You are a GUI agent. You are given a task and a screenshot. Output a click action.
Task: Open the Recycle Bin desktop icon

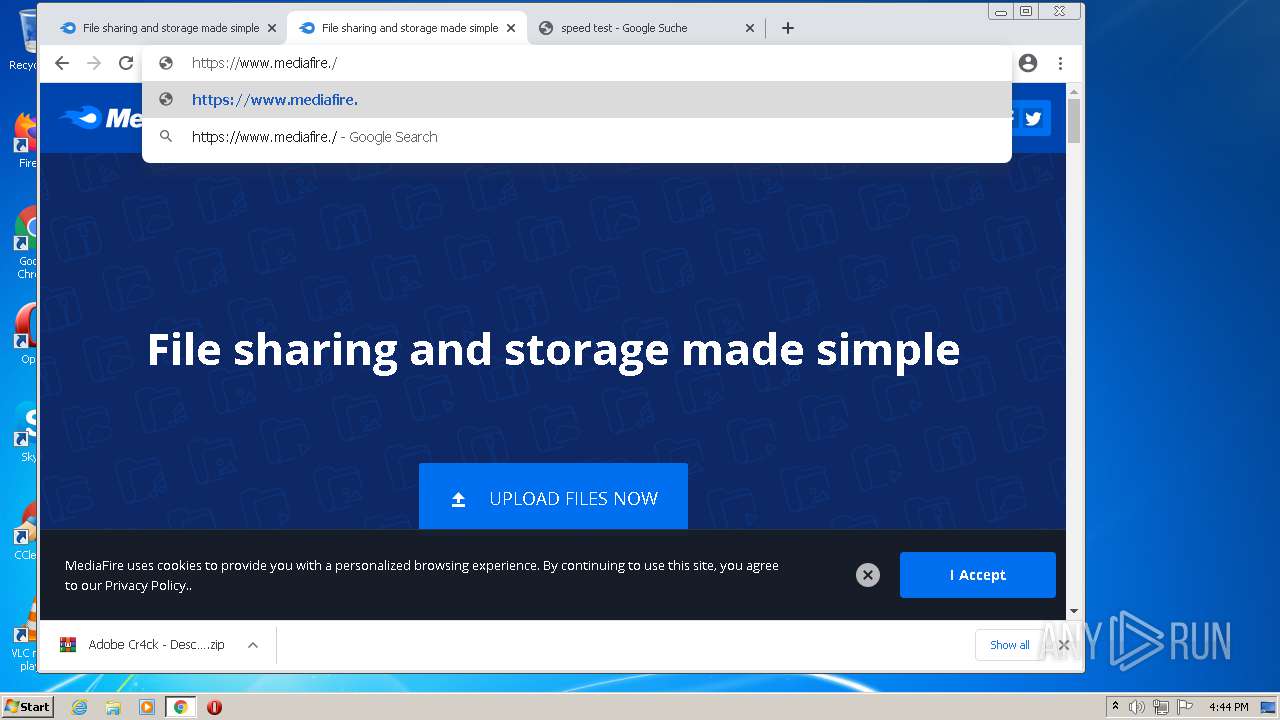(24, 40)
